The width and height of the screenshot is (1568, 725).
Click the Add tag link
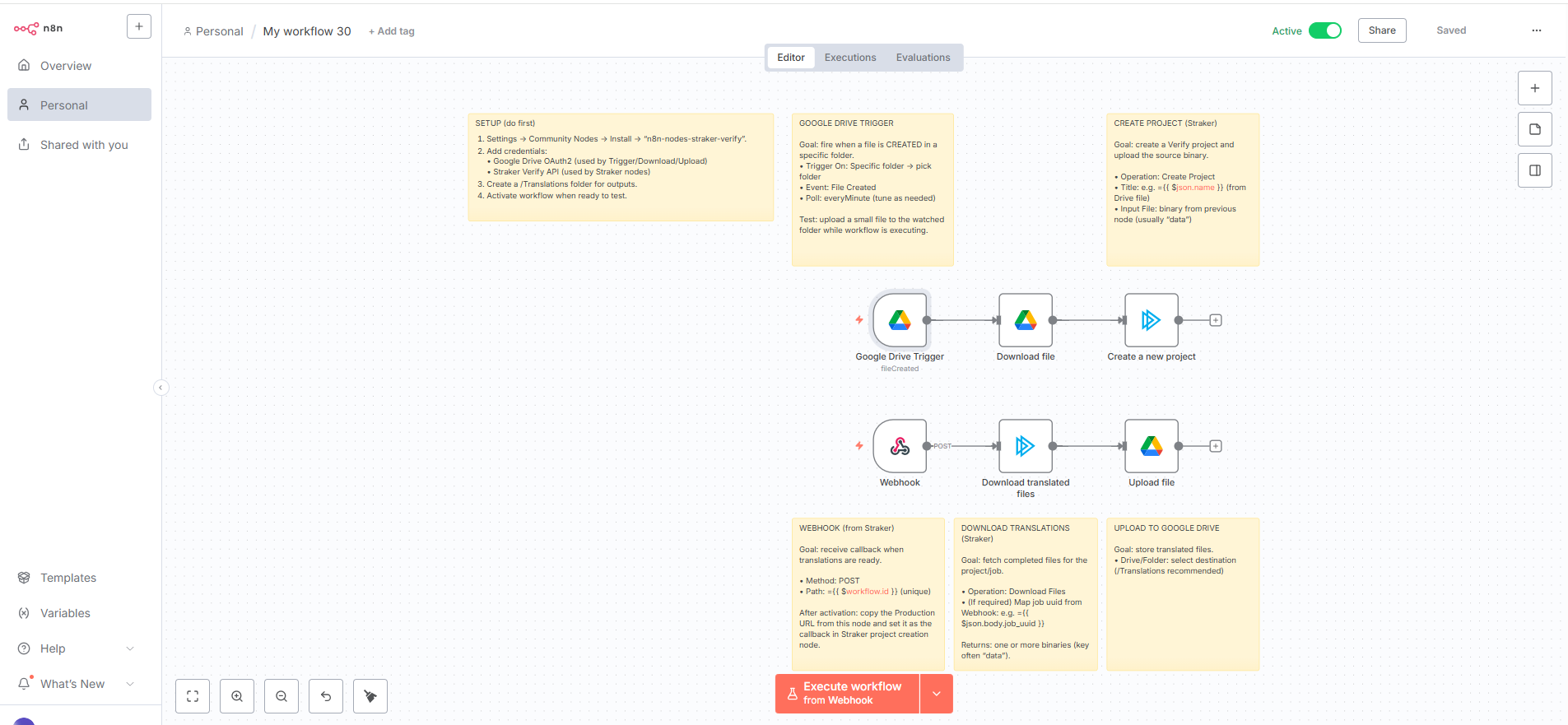coord(392,31)
